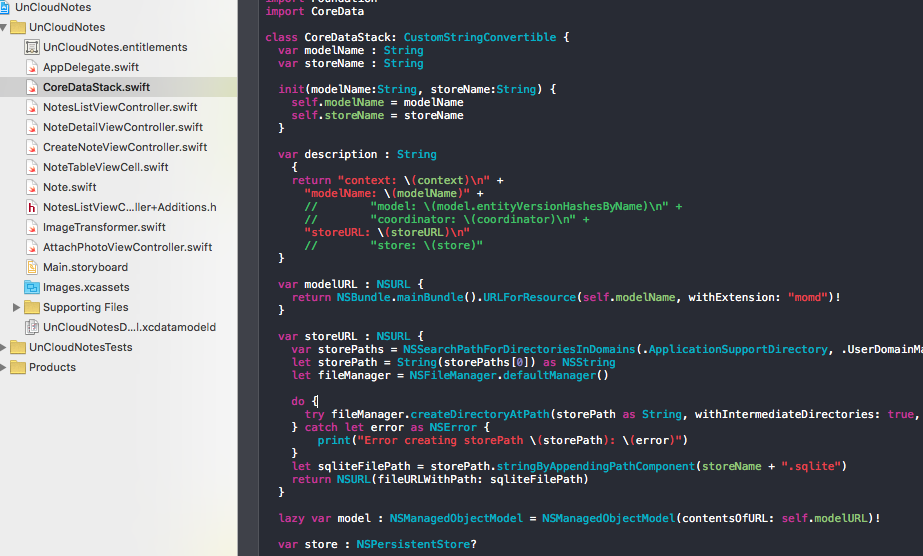Expand the Products group

click(x=3, y=367)
